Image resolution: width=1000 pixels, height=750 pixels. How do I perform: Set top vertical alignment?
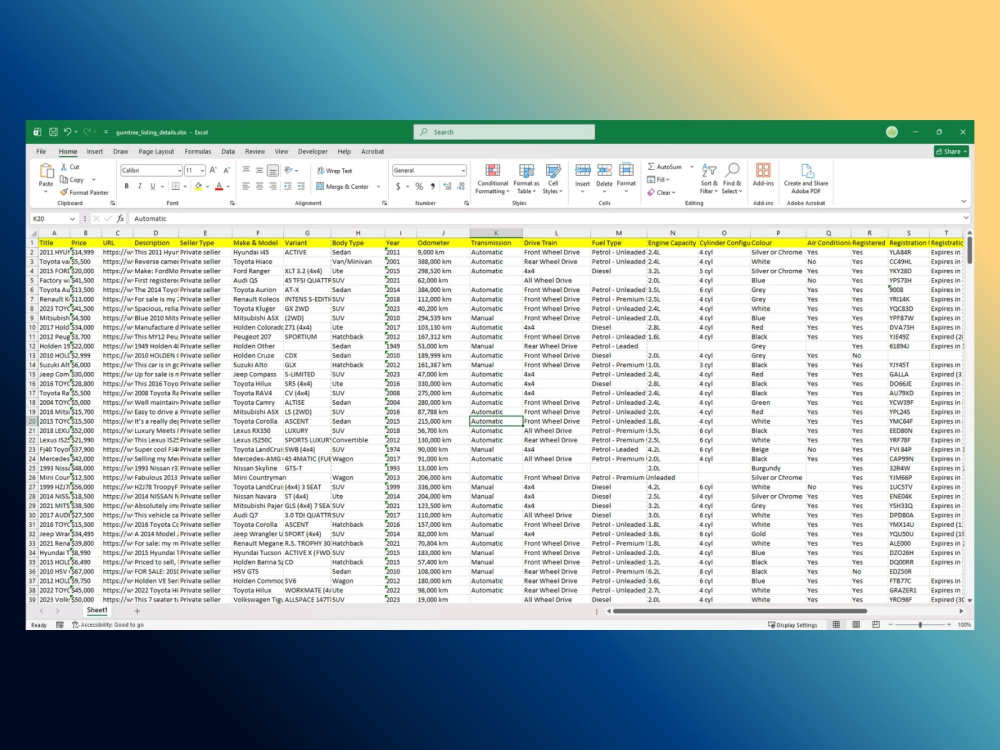click(246, 170)
